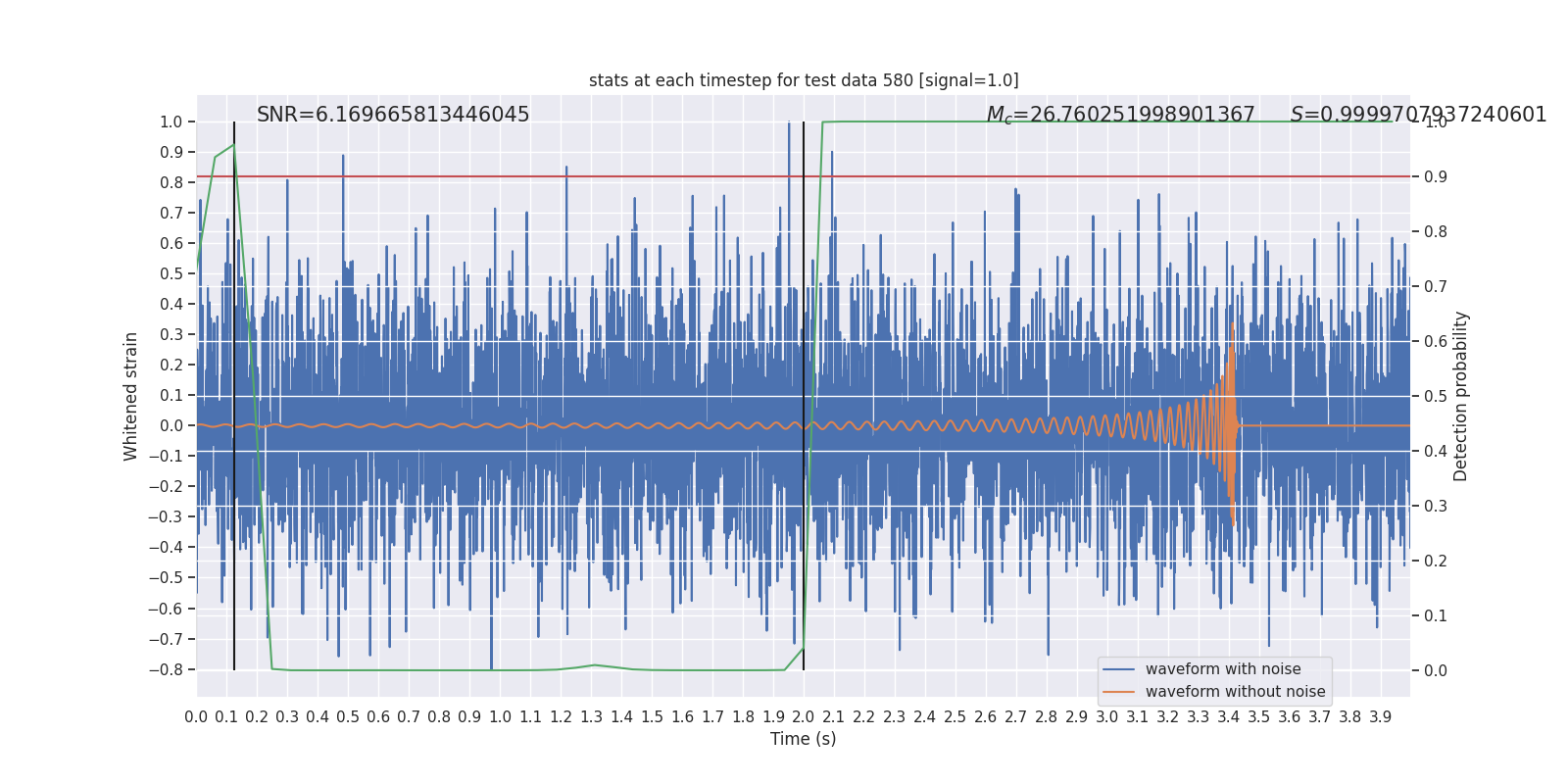Click the Mc=26.760251998901367 annotation
The image size is (1568, 784).
tap(1120, 115)
